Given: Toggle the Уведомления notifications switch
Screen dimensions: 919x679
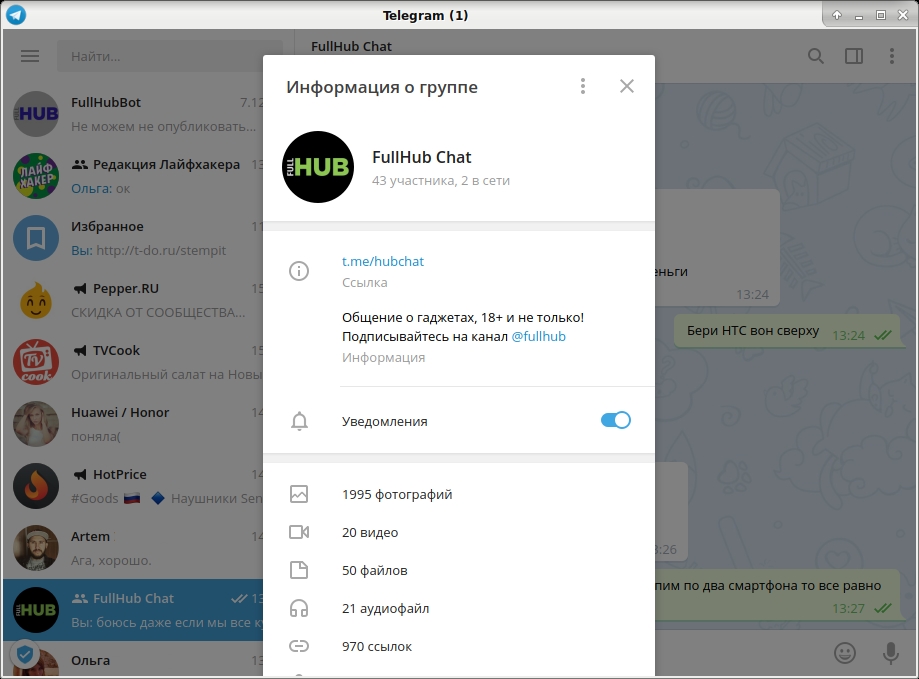Looking at the screenshot, I should point(615,420).
